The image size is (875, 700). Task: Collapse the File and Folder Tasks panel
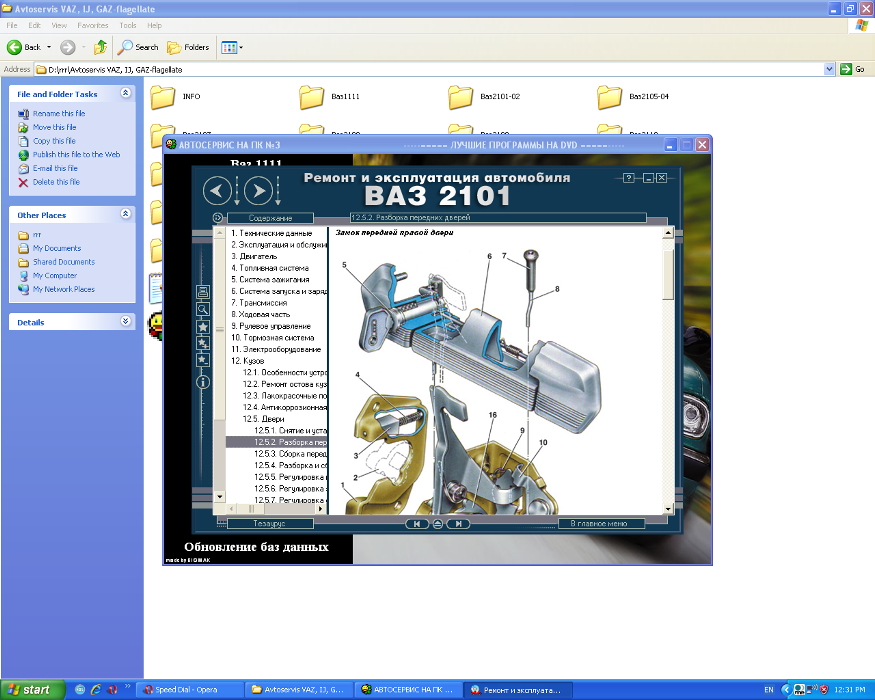(x=125, y=93)
